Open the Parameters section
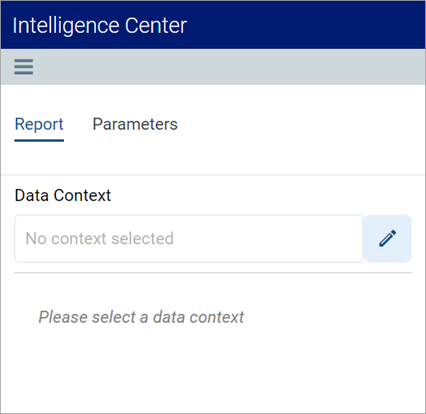Image resolution: width=426 pixels, height=414 pixels. tap(135, 124)
